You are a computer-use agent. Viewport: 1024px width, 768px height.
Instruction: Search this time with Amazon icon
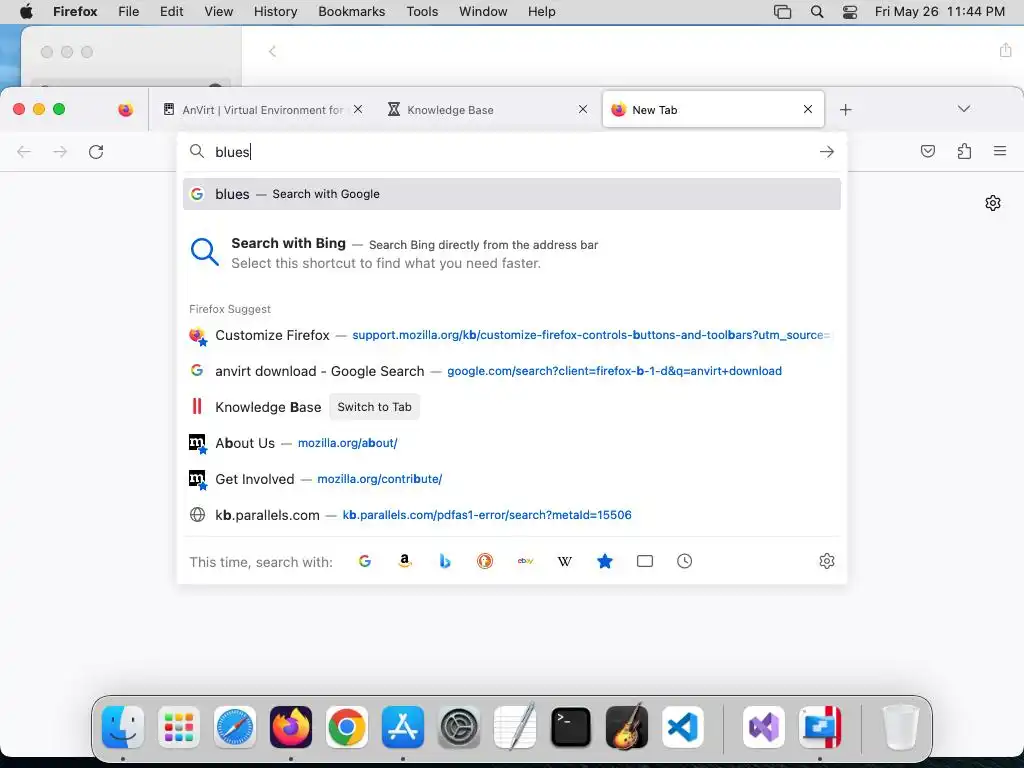pos(405,561)
